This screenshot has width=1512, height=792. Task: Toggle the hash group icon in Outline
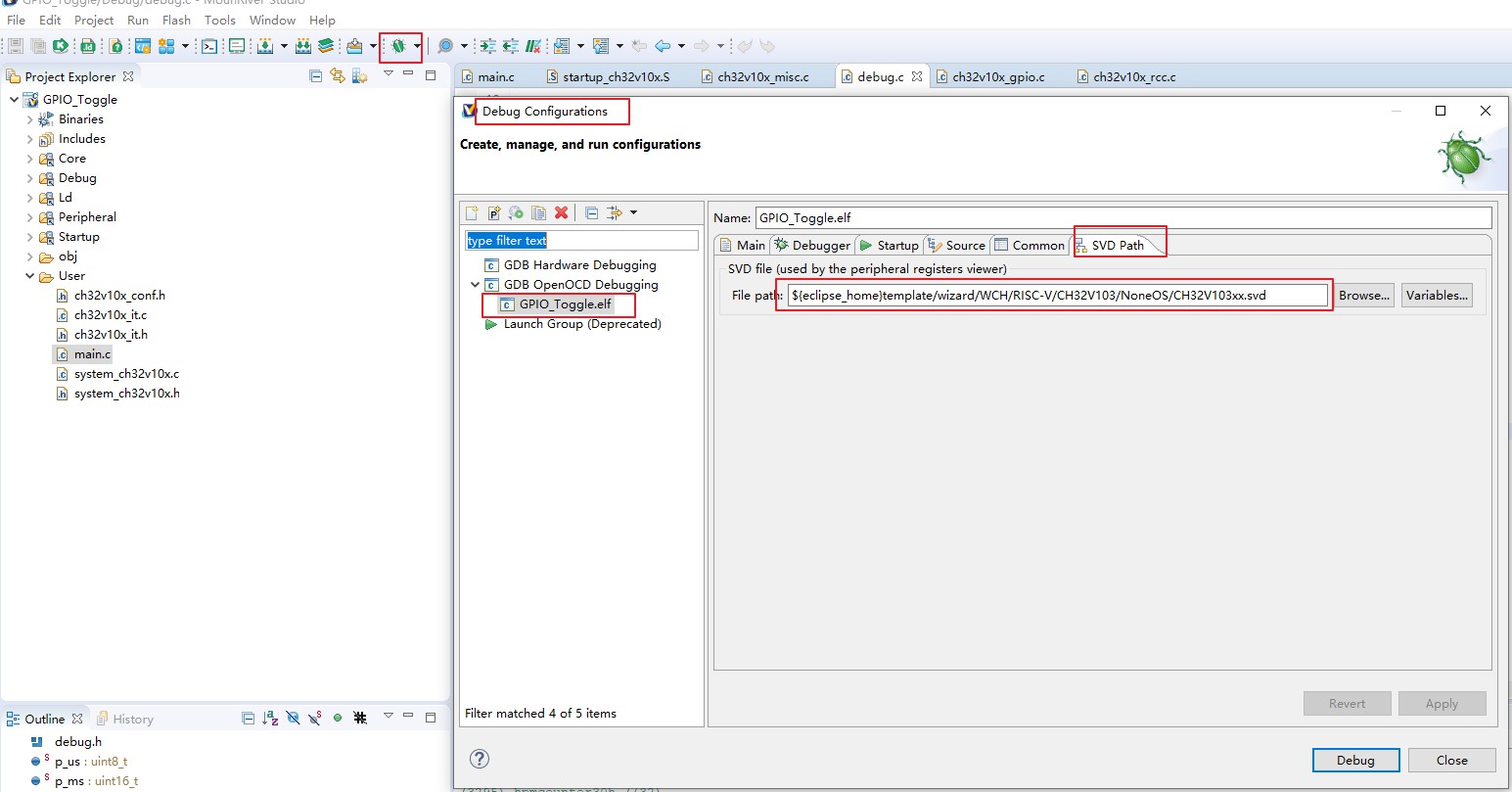coord(360,718)
